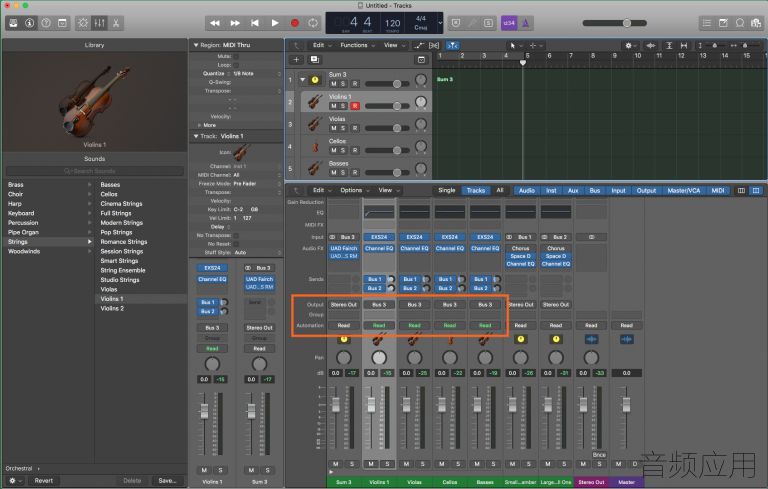Mute the Sum 3 track

tap(334, 84)
